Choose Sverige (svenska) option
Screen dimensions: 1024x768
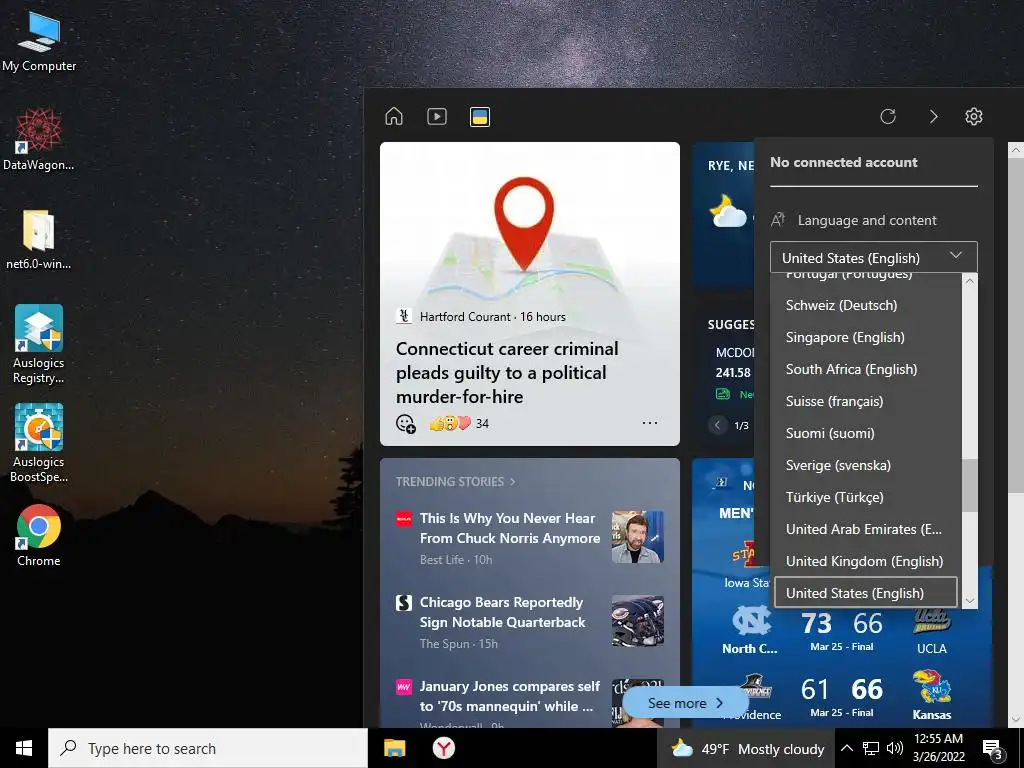tap(865, 466)
